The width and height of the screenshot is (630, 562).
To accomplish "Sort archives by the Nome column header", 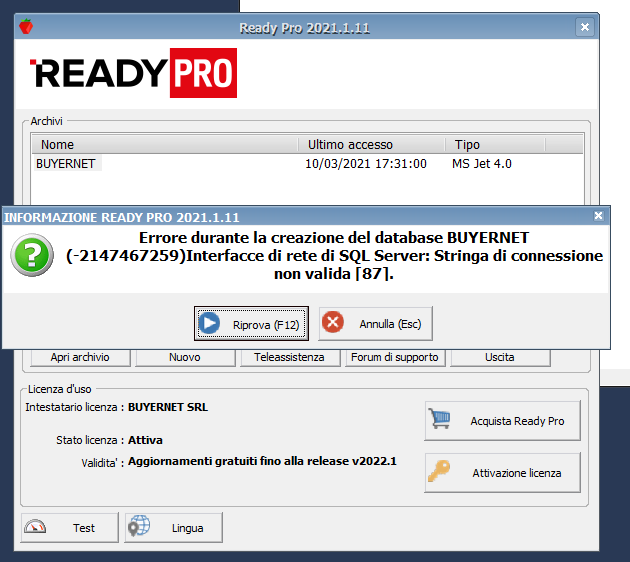I will click(x=165, y=145).
